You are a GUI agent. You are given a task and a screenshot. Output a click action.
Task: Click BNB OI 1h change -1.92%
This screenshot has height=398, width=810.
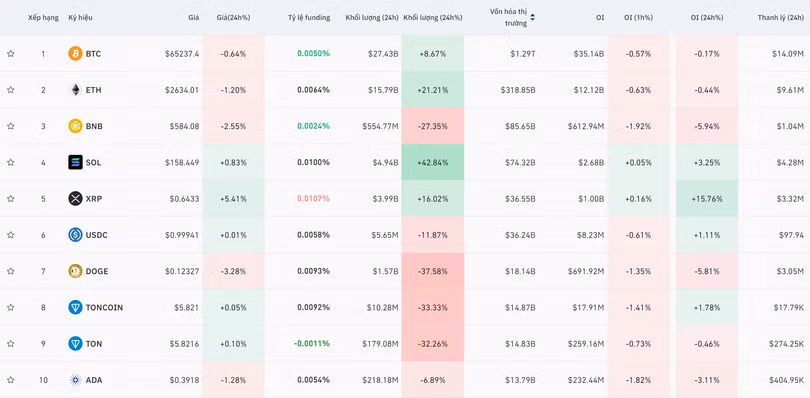[638, 126]
